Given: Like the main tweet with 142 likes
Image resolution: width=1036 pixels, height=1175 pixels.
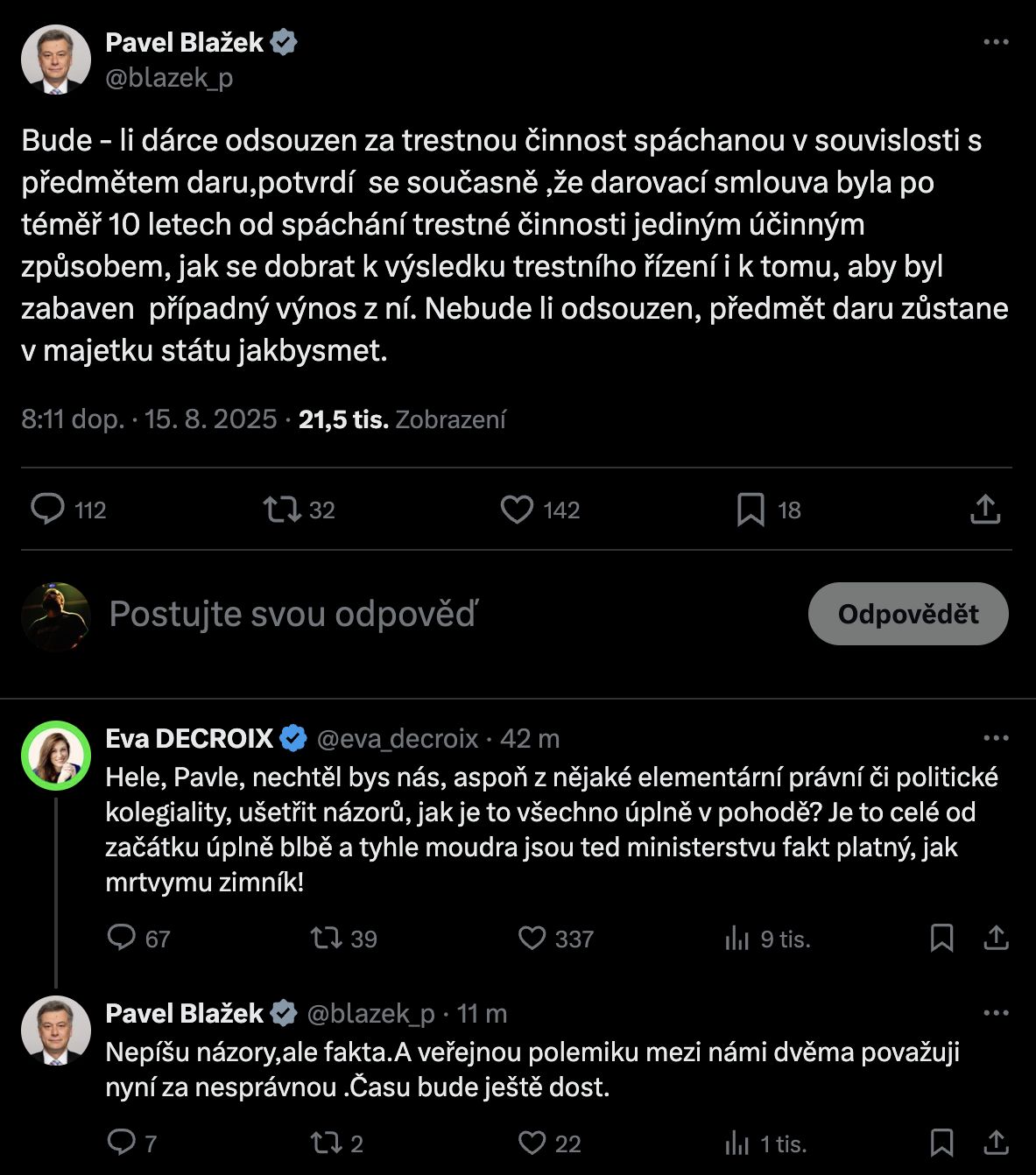Looking at the screenshot, I should coord(517,510).
